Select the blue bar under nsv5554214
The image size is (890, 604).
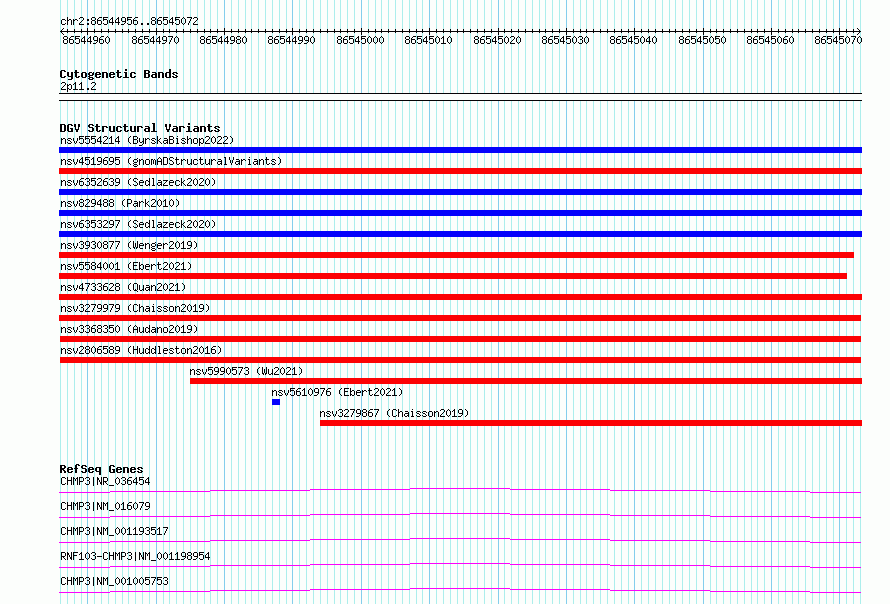(x=460, y=150)
